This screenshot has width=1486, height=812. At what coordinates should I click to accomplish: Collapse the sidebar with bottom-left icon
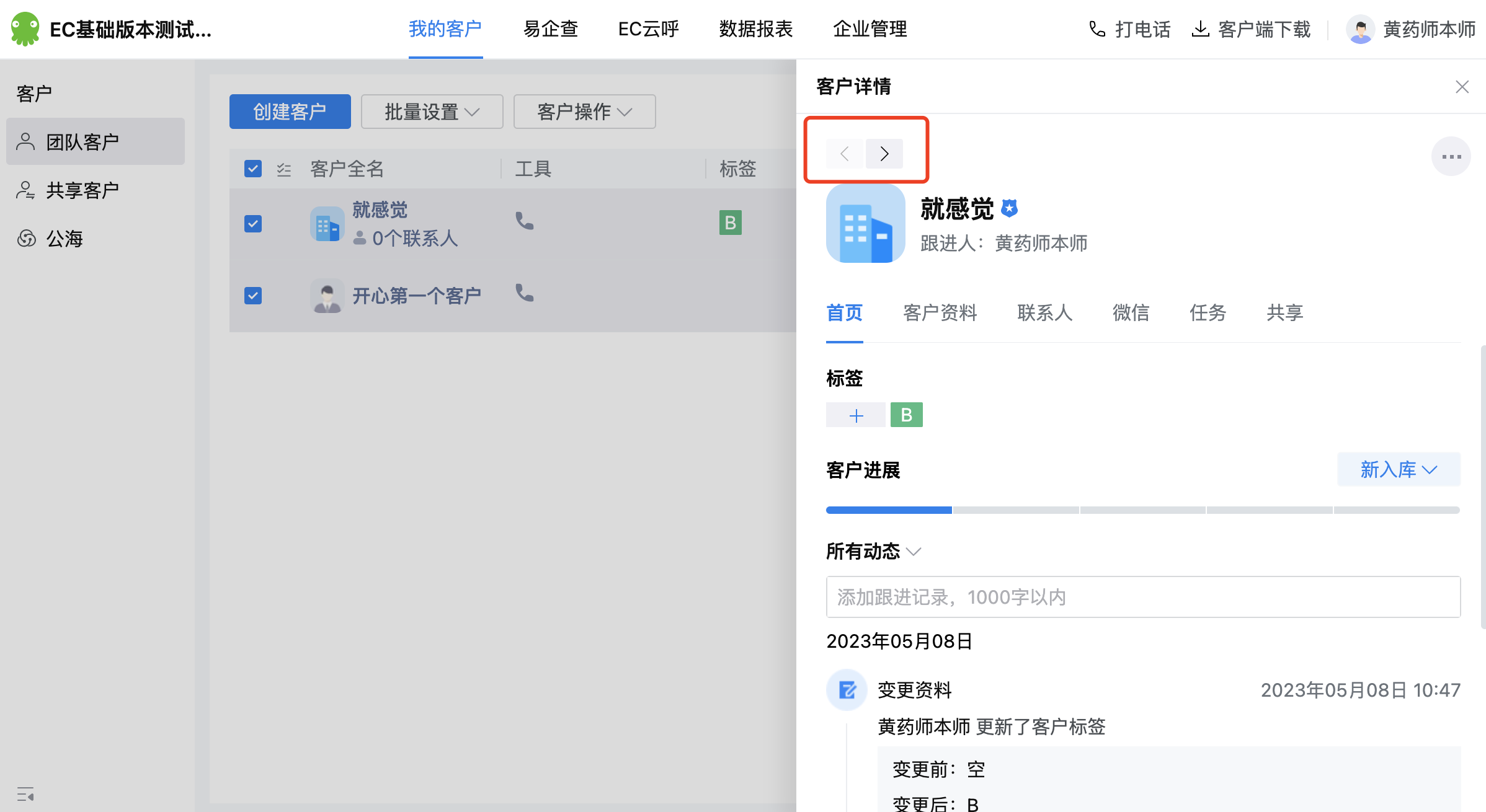click(x=25, y=794)
